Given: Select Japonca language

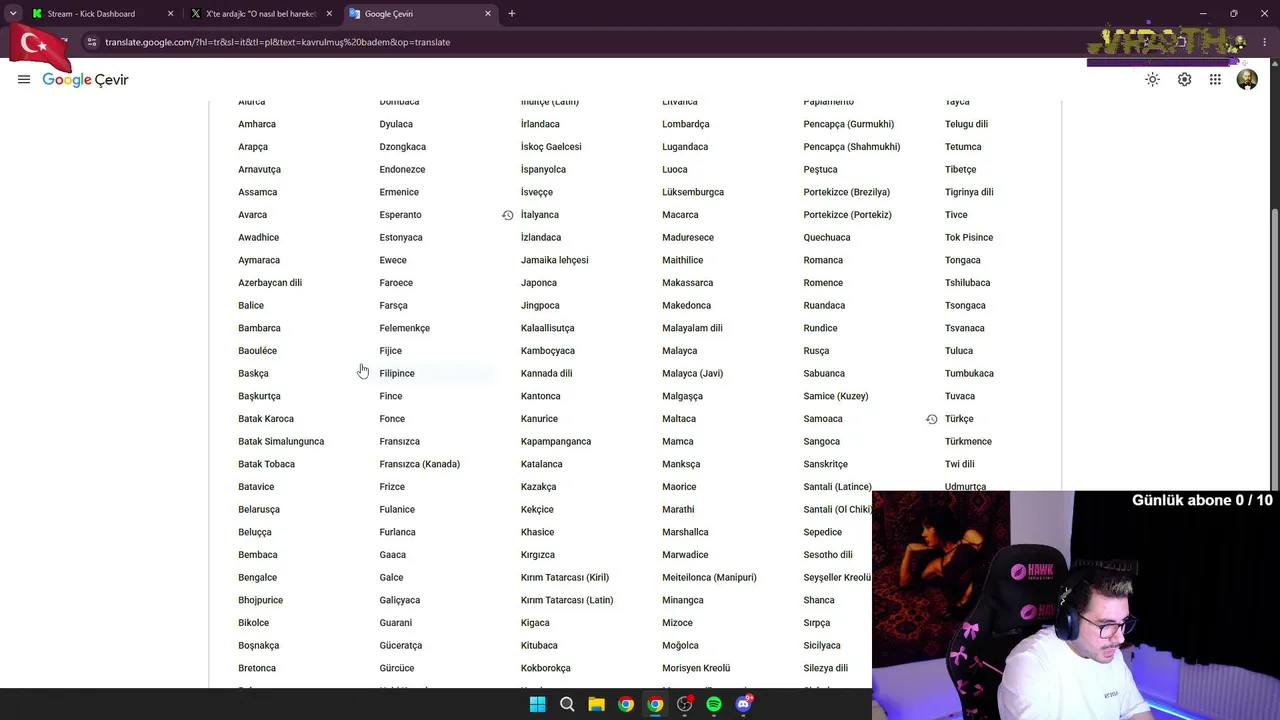Looking at the screenshot, I should 539,283.
